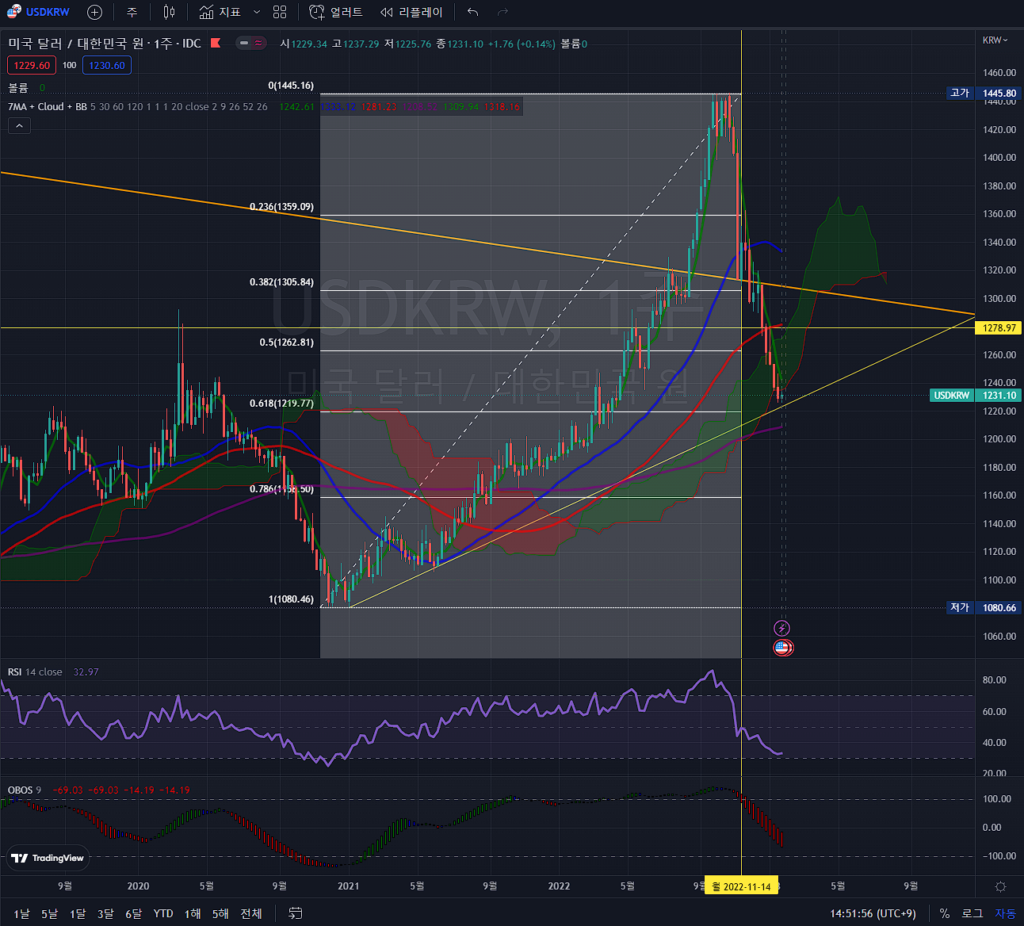Open the layout grid selector icon
Image resolution: width=1024 pixels, height=926 pixels.
tap(280, 12)
